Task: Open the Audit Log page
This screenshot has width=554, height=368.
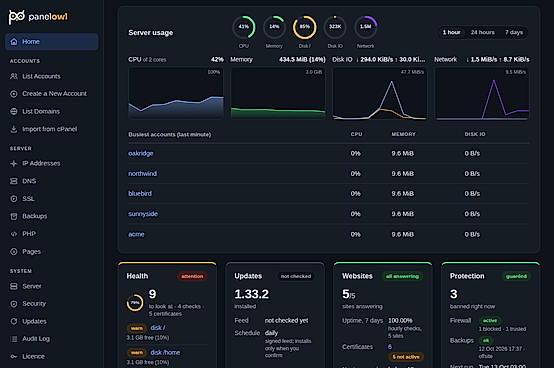Action: [x=52, y=339]
